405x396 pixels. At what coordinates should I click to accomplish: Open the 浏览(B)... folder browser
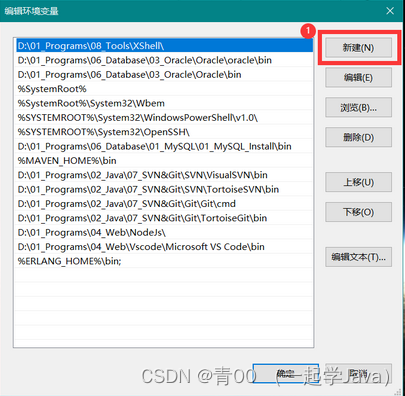358,107
